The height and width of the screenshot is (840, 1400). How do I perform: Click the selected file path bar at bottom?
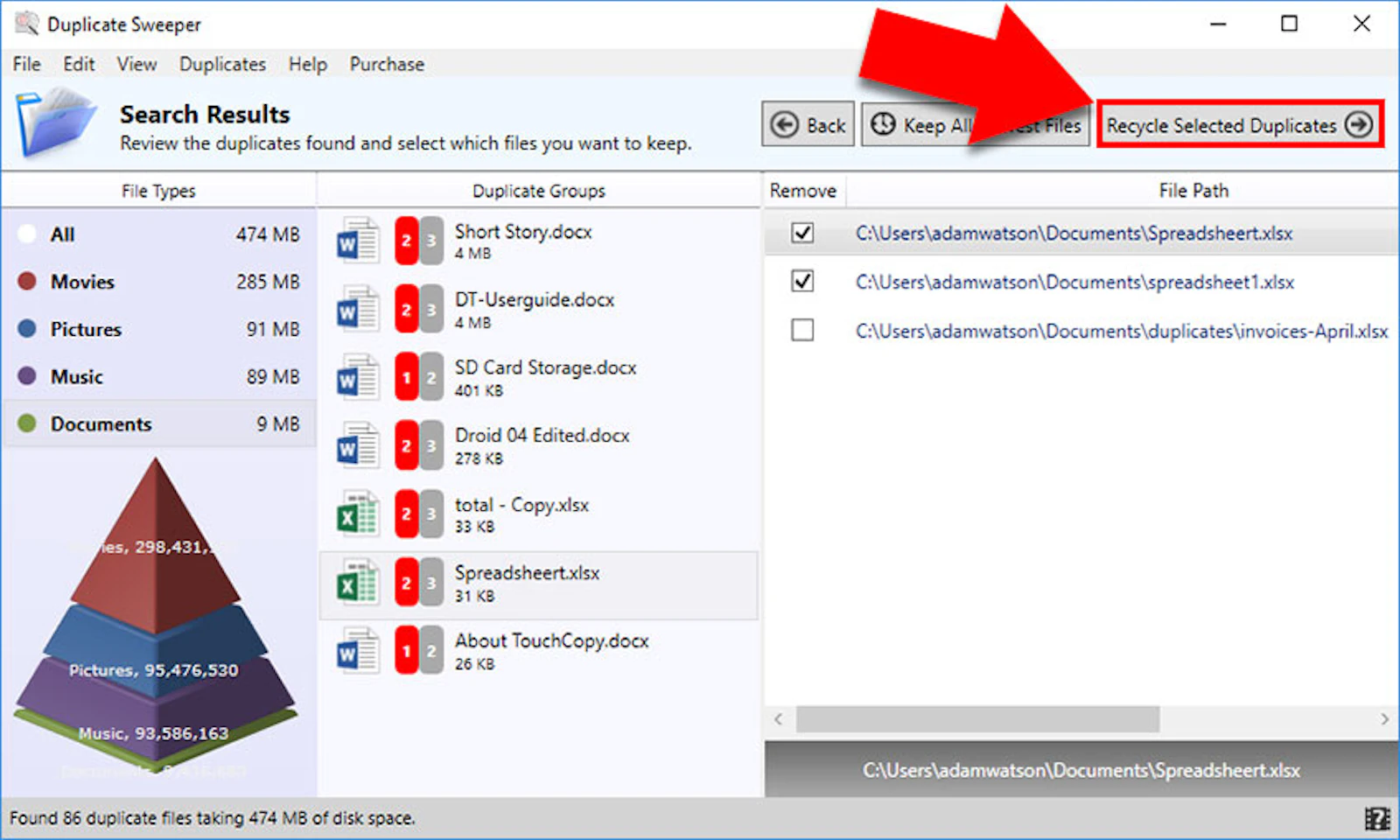[1081, 770]
